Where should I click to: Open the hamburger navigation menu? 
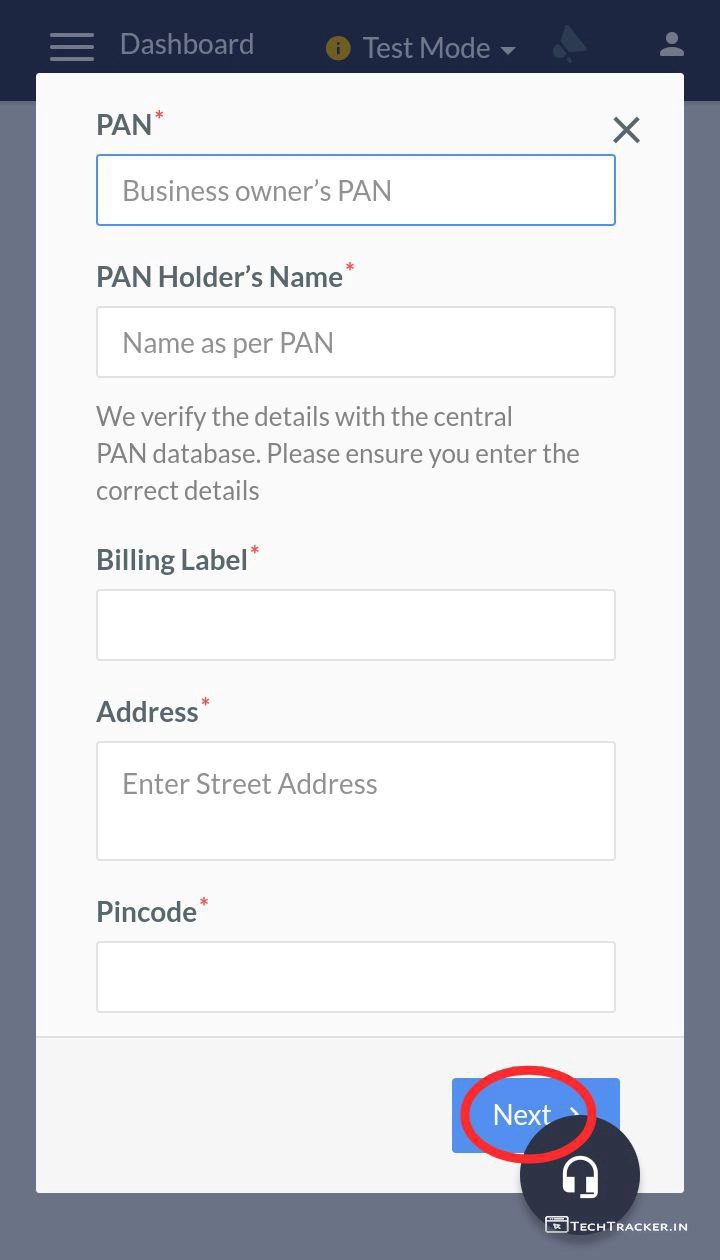[x=71, y=46]
